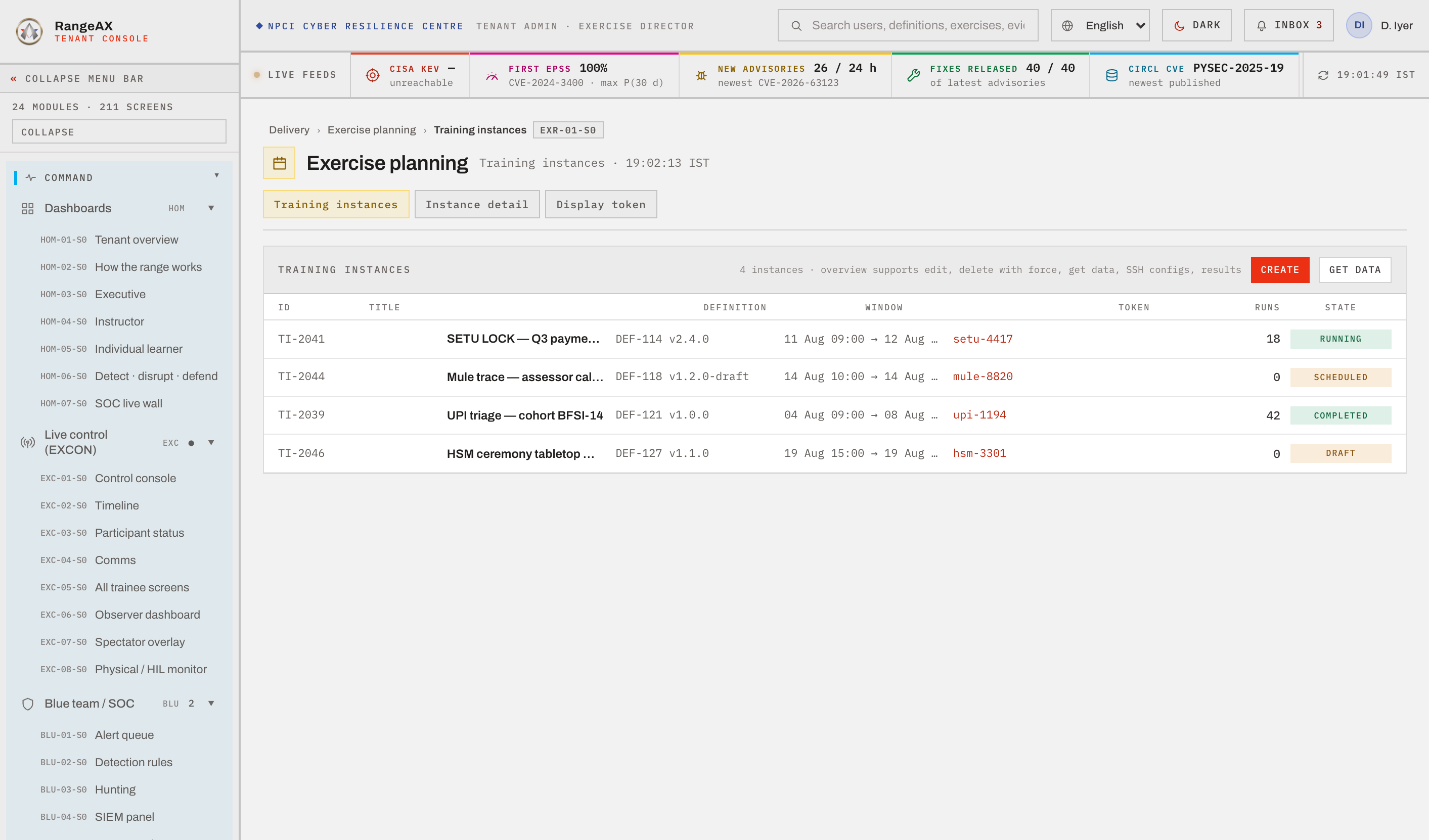Click the Fixes Released wrench icon
This screenshot has width=1429, height=840.
pos(914,75)
